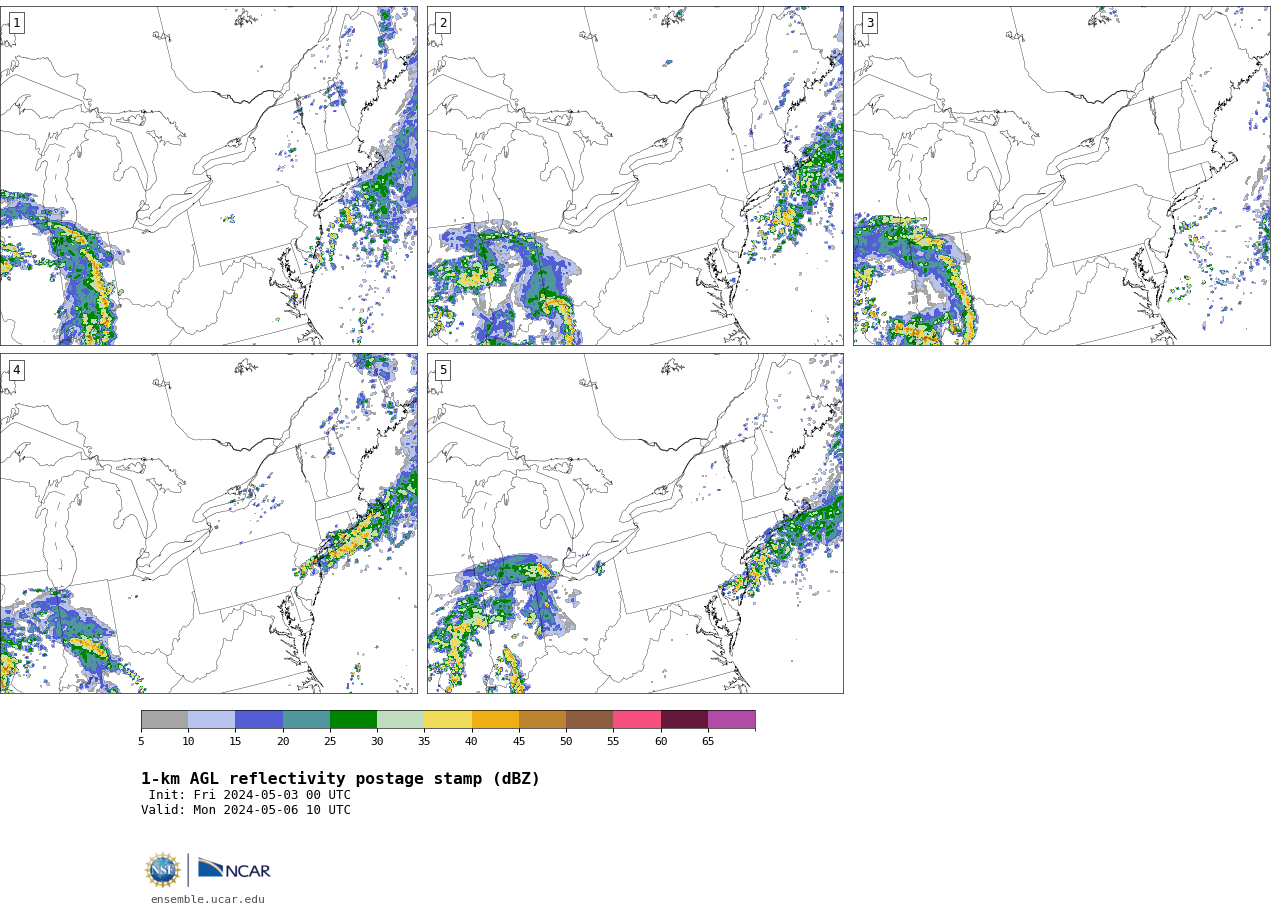This screenshot has width=1280, height=910.
Task: Click the light lavender 10-15 dBZ swatch
Action: [211, 720]
